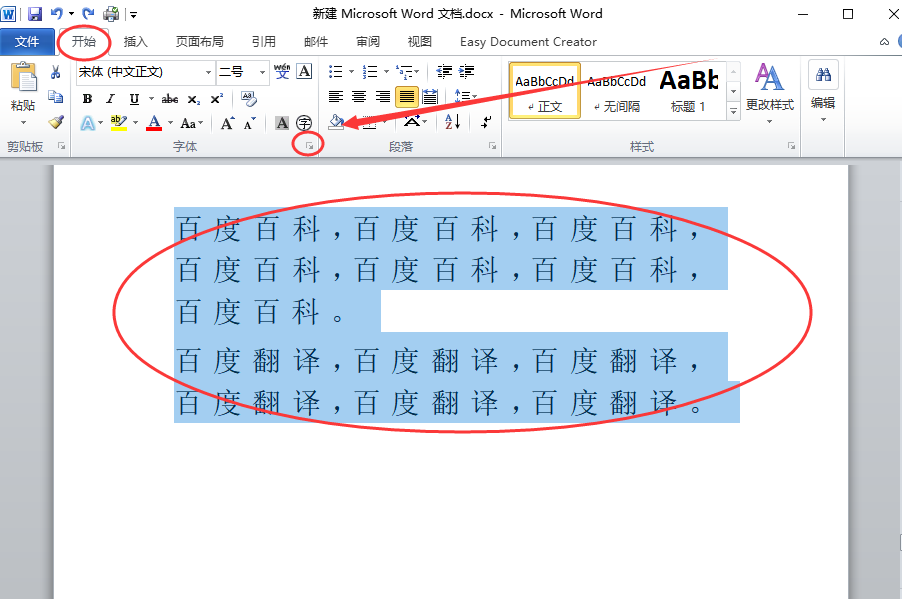The width and height of the screenshot is (902, 599).
Task: Show or hide paragraph marks icon
Action: [x=486, y=121]
